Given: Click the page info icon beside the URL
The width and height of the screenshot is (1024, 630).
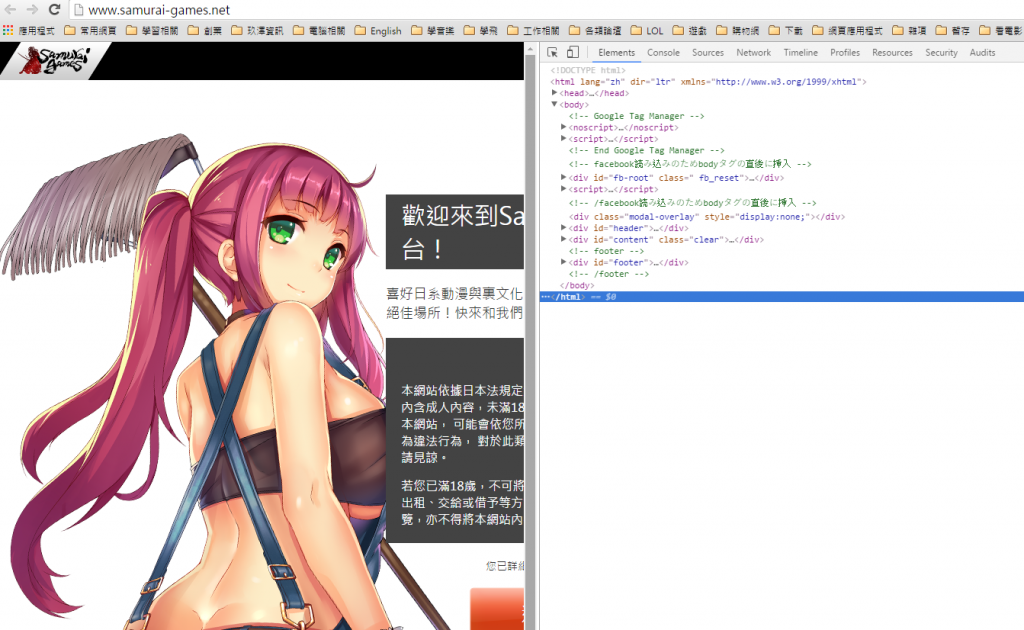Looking at the screenshot, I should (x=78, y=10).
